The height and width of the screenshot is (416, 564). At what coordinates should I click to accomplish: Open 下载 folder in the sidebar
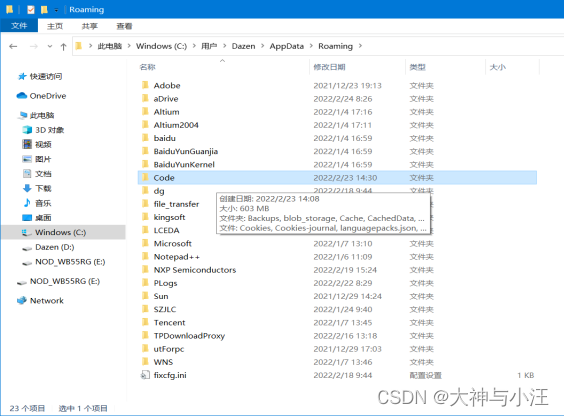(x=43, y=188)
